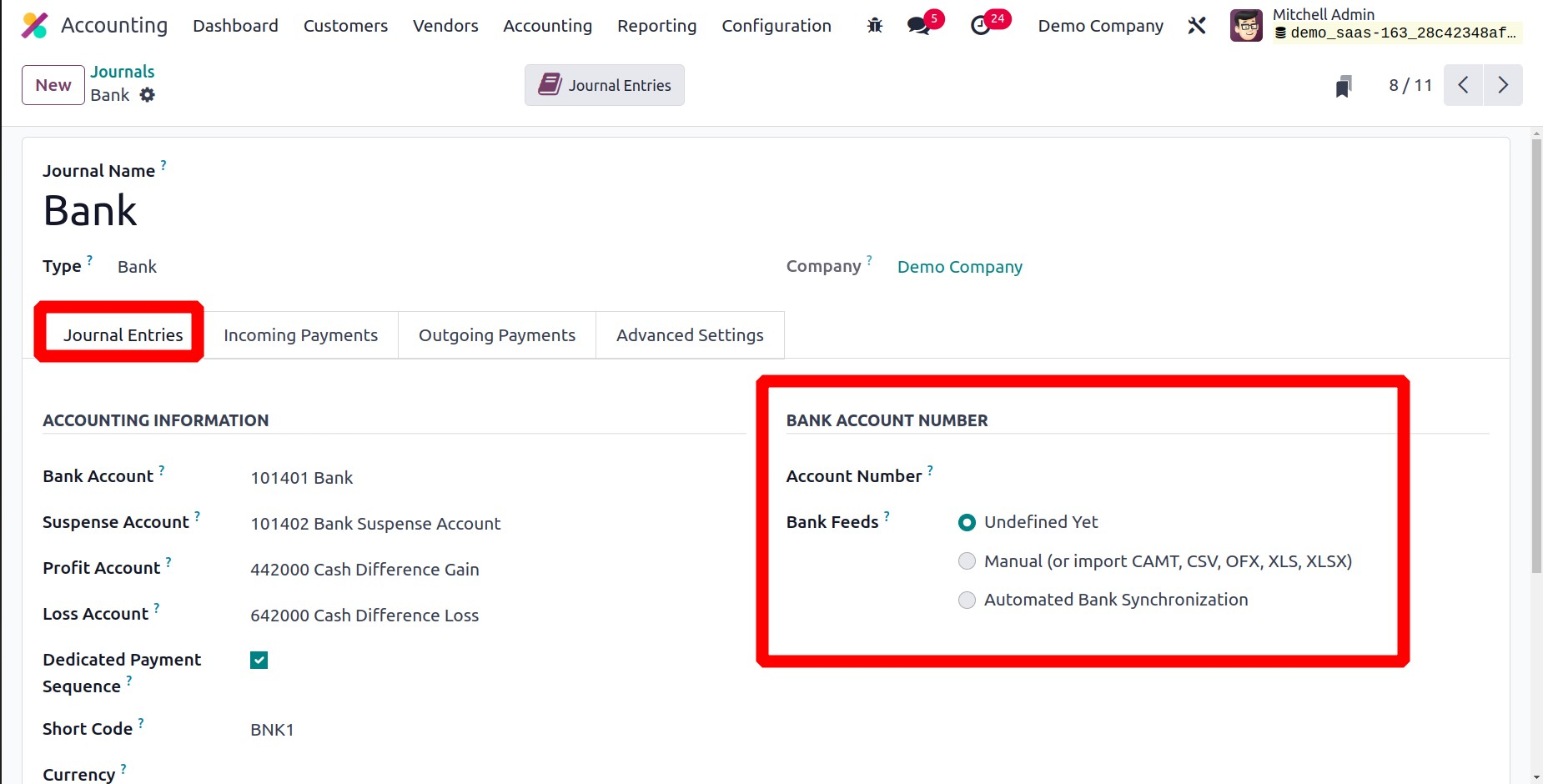Click Mitchell Admin's avatar picture
Viewport: 1543px width, 784px height.
[x=1246, y=26]
